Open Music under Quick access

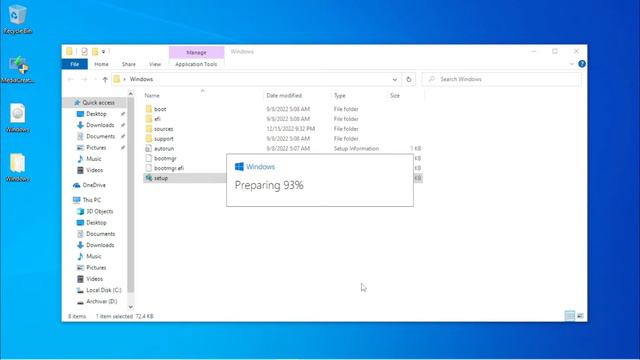coord(93,159)
